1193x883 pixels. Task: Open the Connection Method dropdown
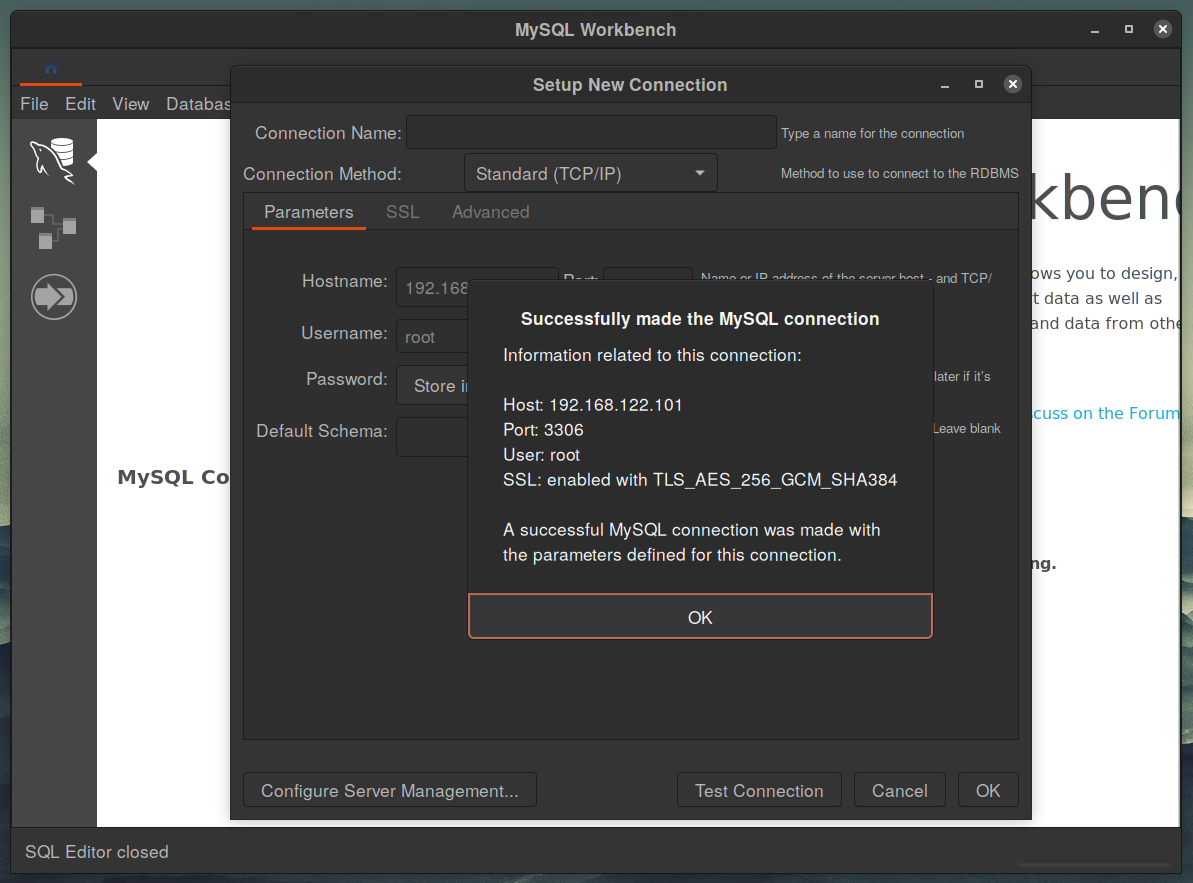(590, 172)
